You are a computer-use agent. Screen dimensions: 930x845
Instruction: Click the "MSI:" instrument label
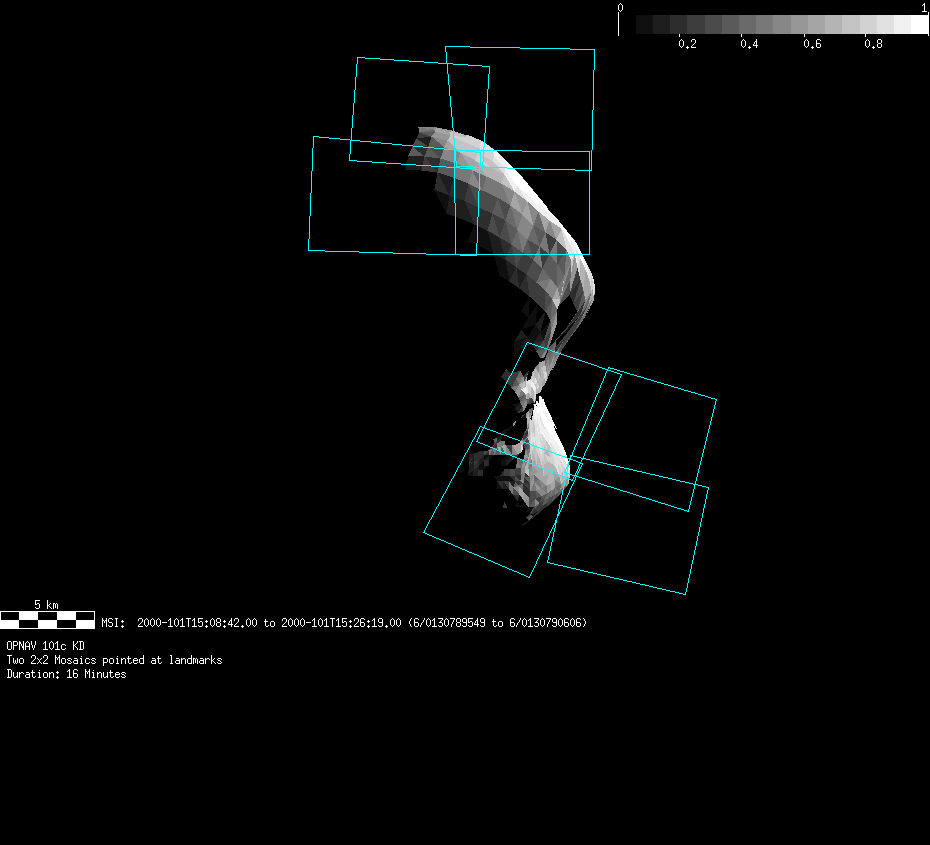[114, 623]
